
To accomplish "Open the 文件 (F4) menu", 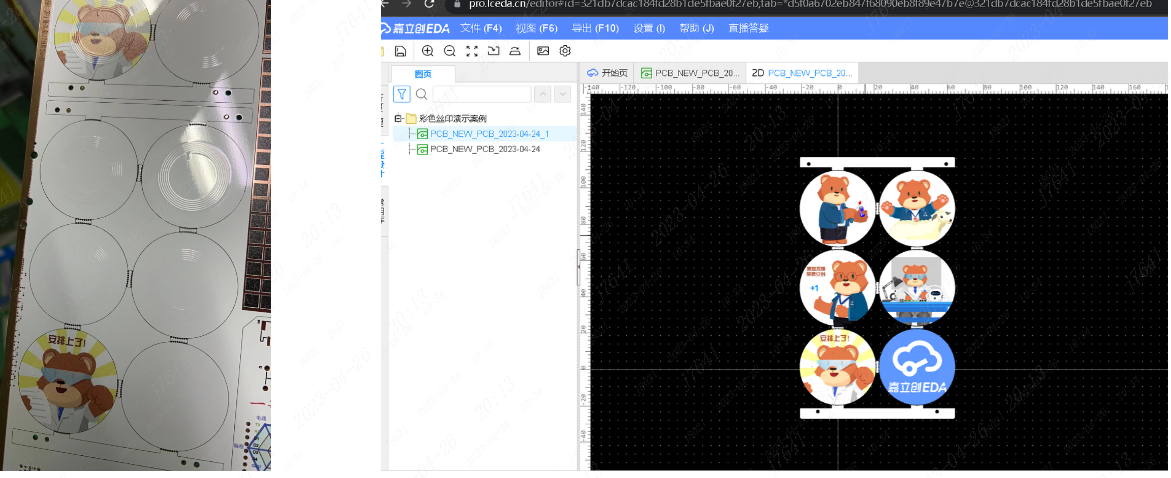I will (480, 28).
